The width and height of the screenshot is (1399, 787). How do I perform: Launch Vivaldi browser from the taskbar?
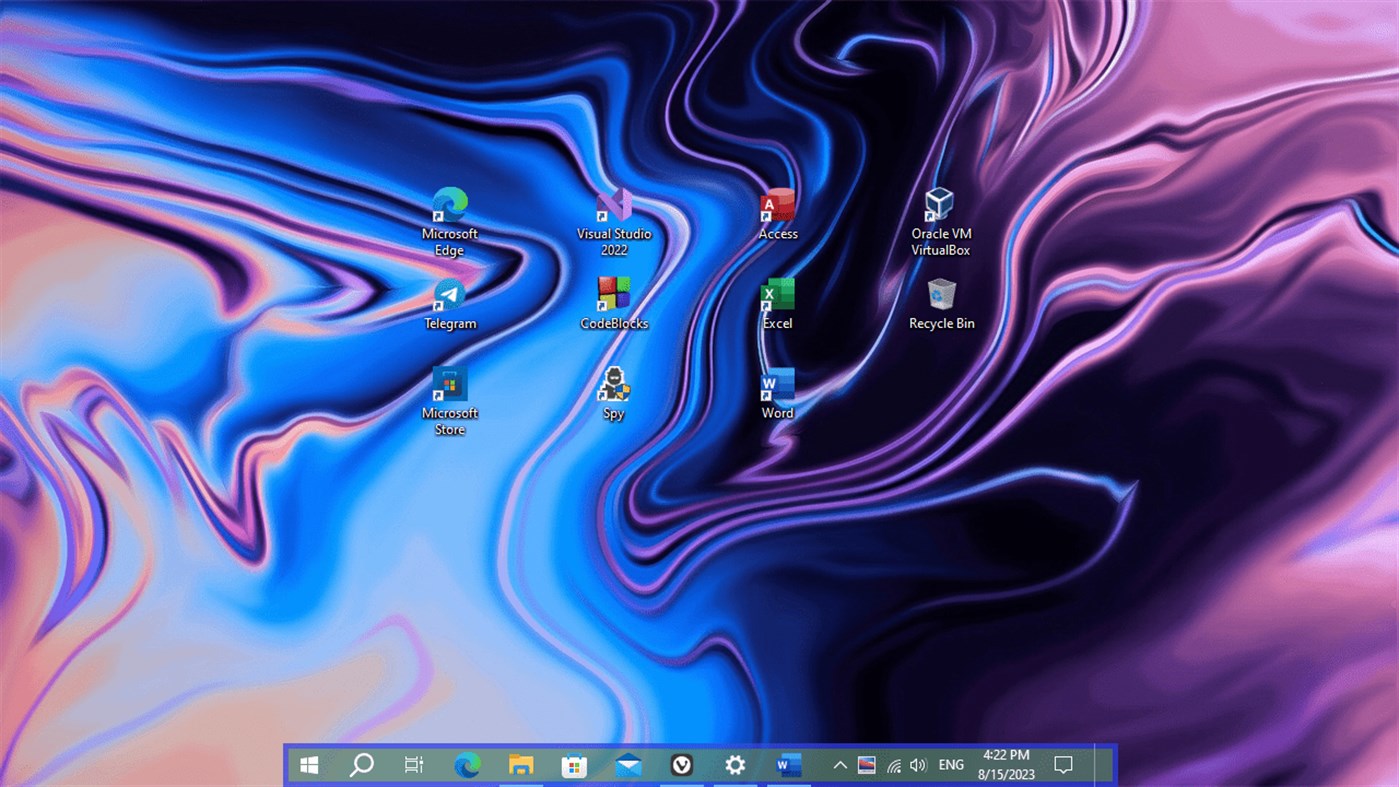point(682,764)
